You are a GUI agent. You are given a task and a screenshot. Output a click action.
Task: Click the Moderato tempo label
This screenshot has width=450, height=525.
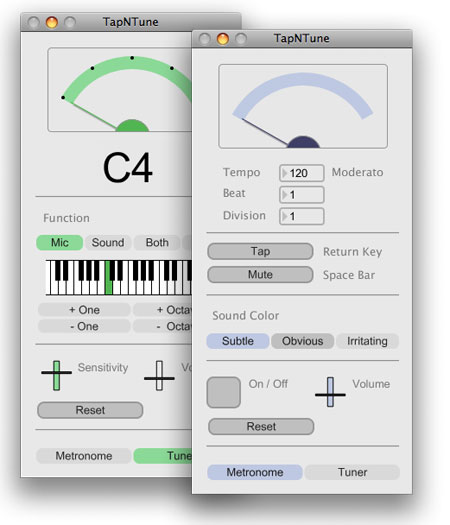coord(357,172)
